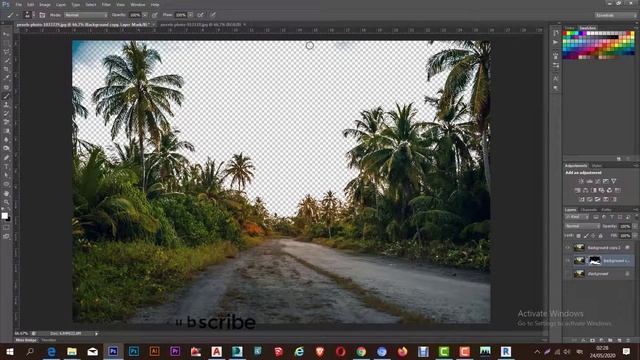The image size is (640, 360).
Task: Open the File menu
Action: click(x=19, y=4)
